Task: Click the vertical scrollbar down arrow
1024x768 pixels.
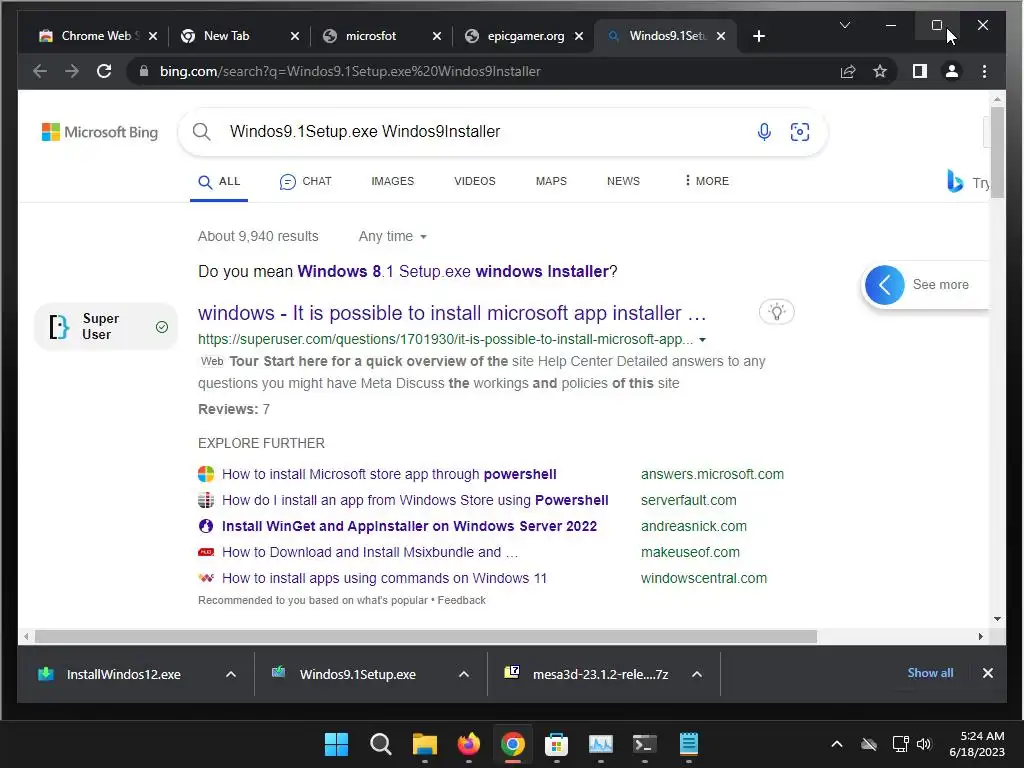Action: click(997, 618)
